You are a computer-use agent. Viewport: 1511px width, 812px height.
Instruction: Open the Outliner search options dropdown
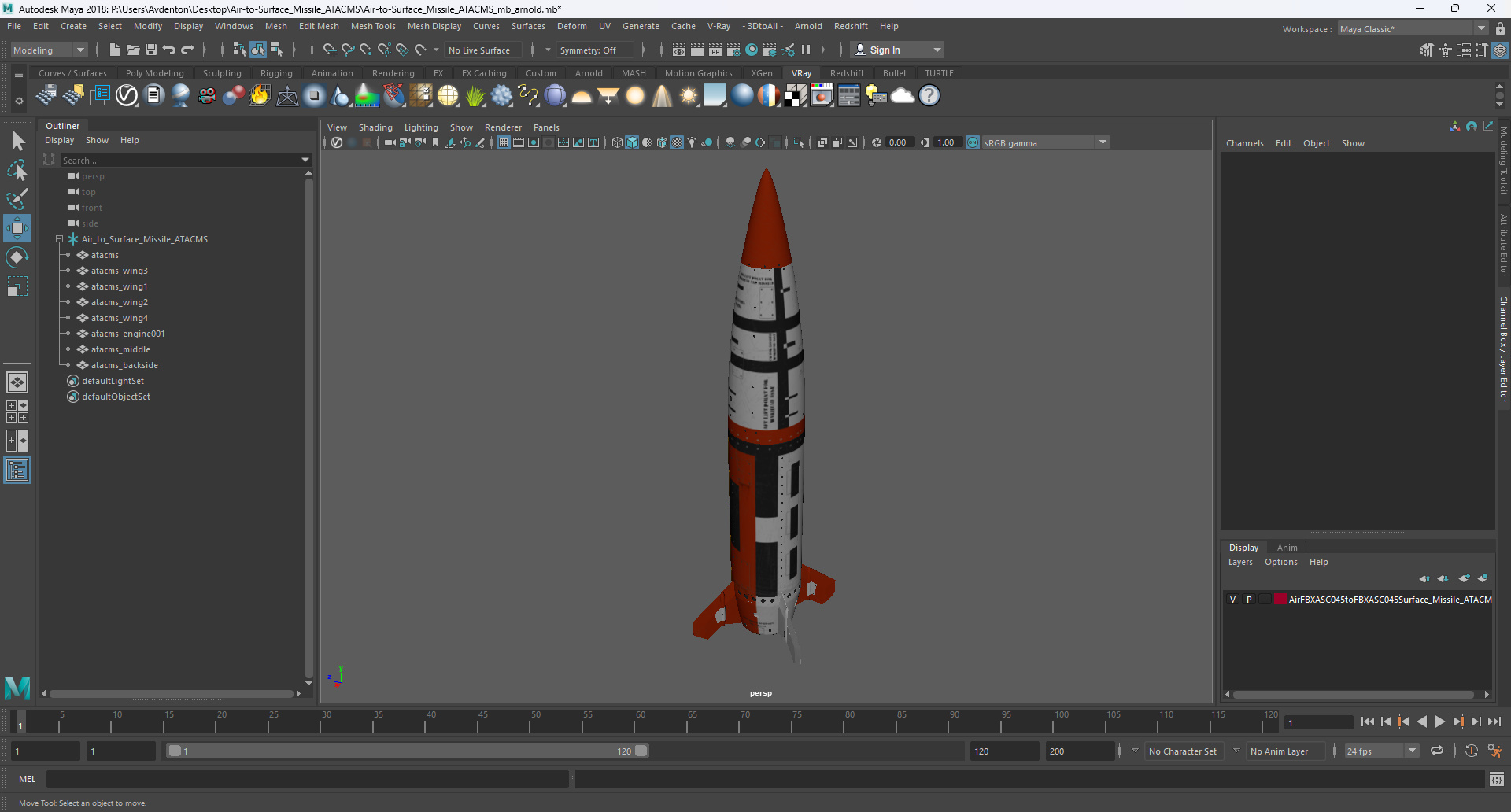click(x=305, y=160)
